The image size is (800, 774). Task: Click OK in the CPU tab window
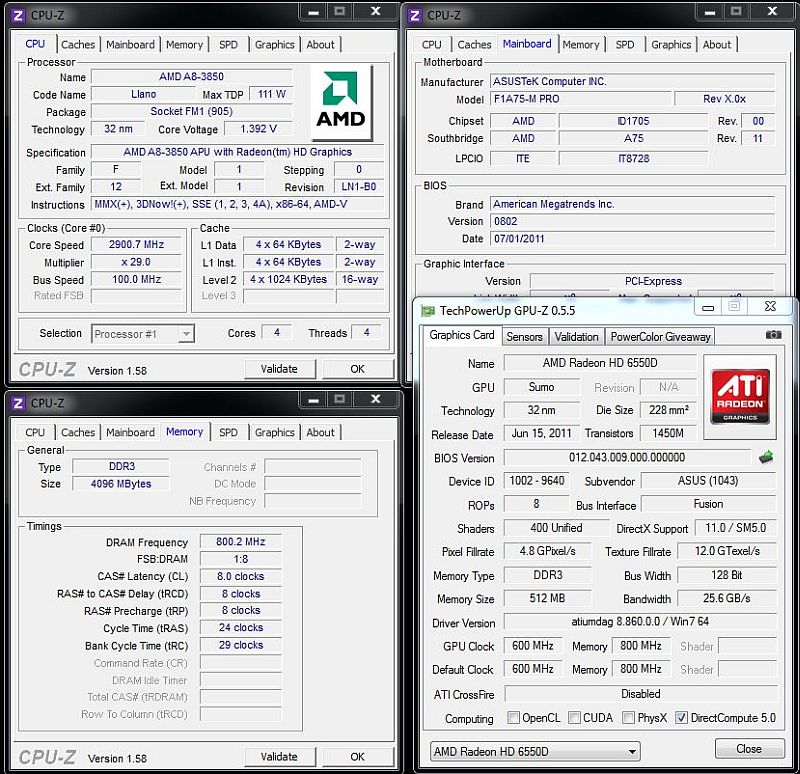[357, 369]
